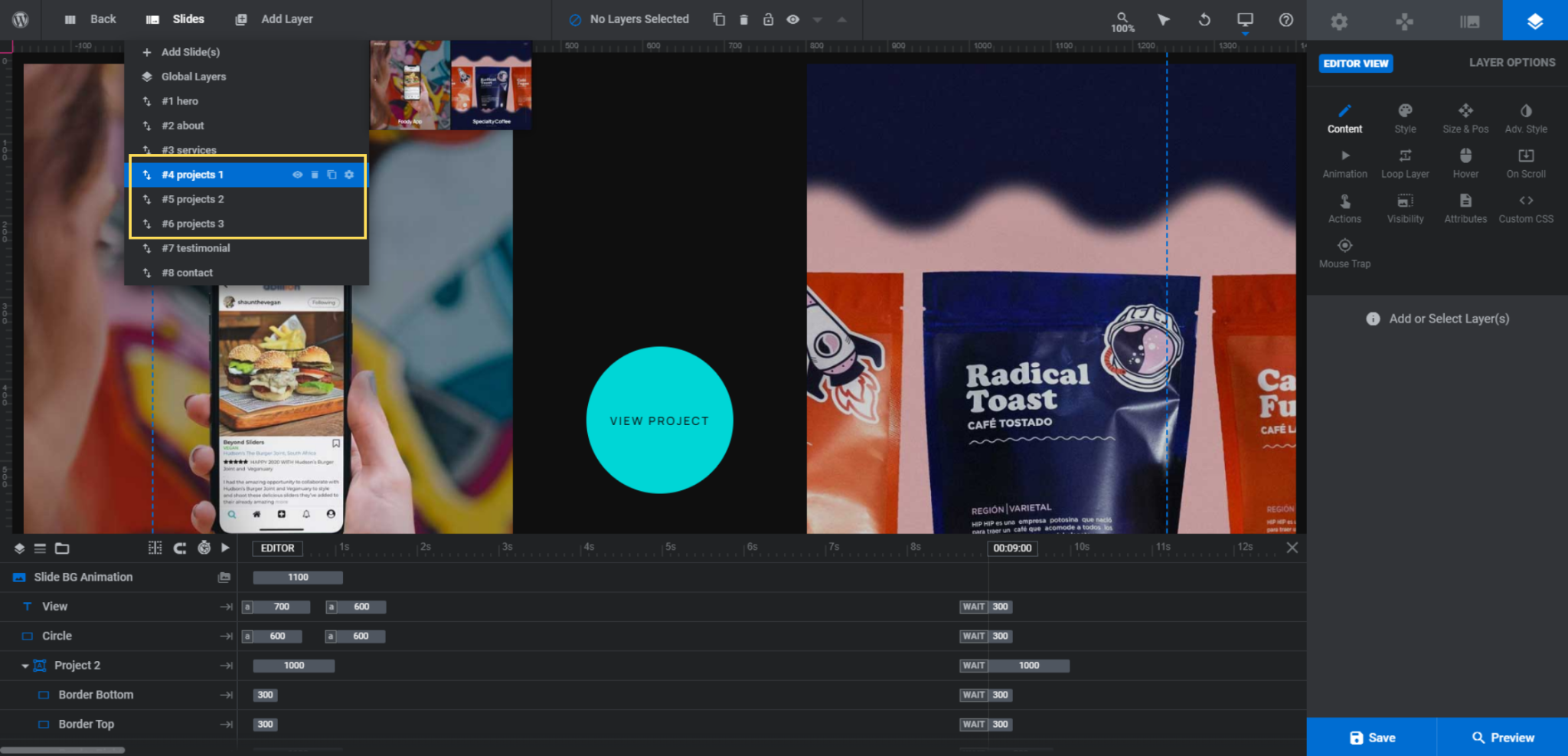Toggle the top toolbar layer lock icon
The width and height of the screenshot is (1568, 756).
(768, 19)
